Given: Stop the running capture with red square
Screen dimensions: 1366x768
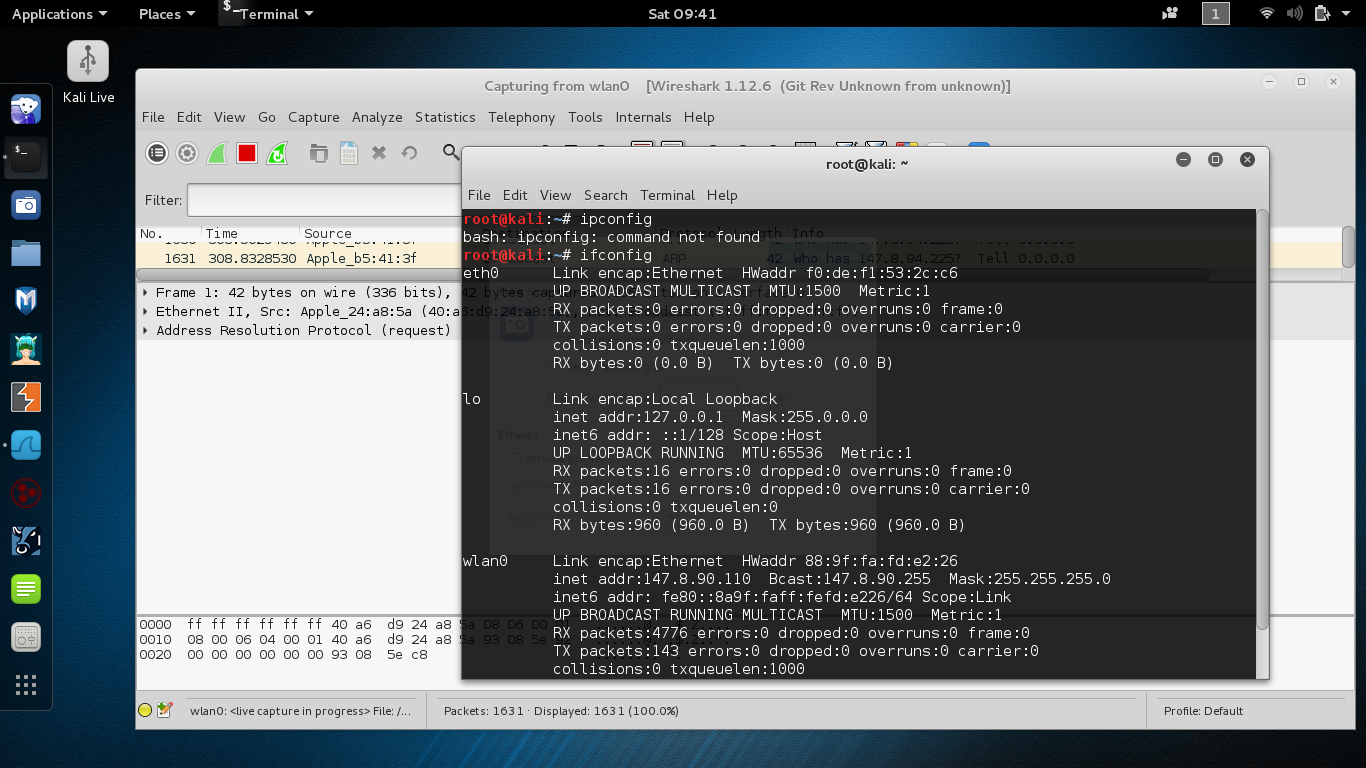Looking at the screenshot, I should click(x=247, y=153).
